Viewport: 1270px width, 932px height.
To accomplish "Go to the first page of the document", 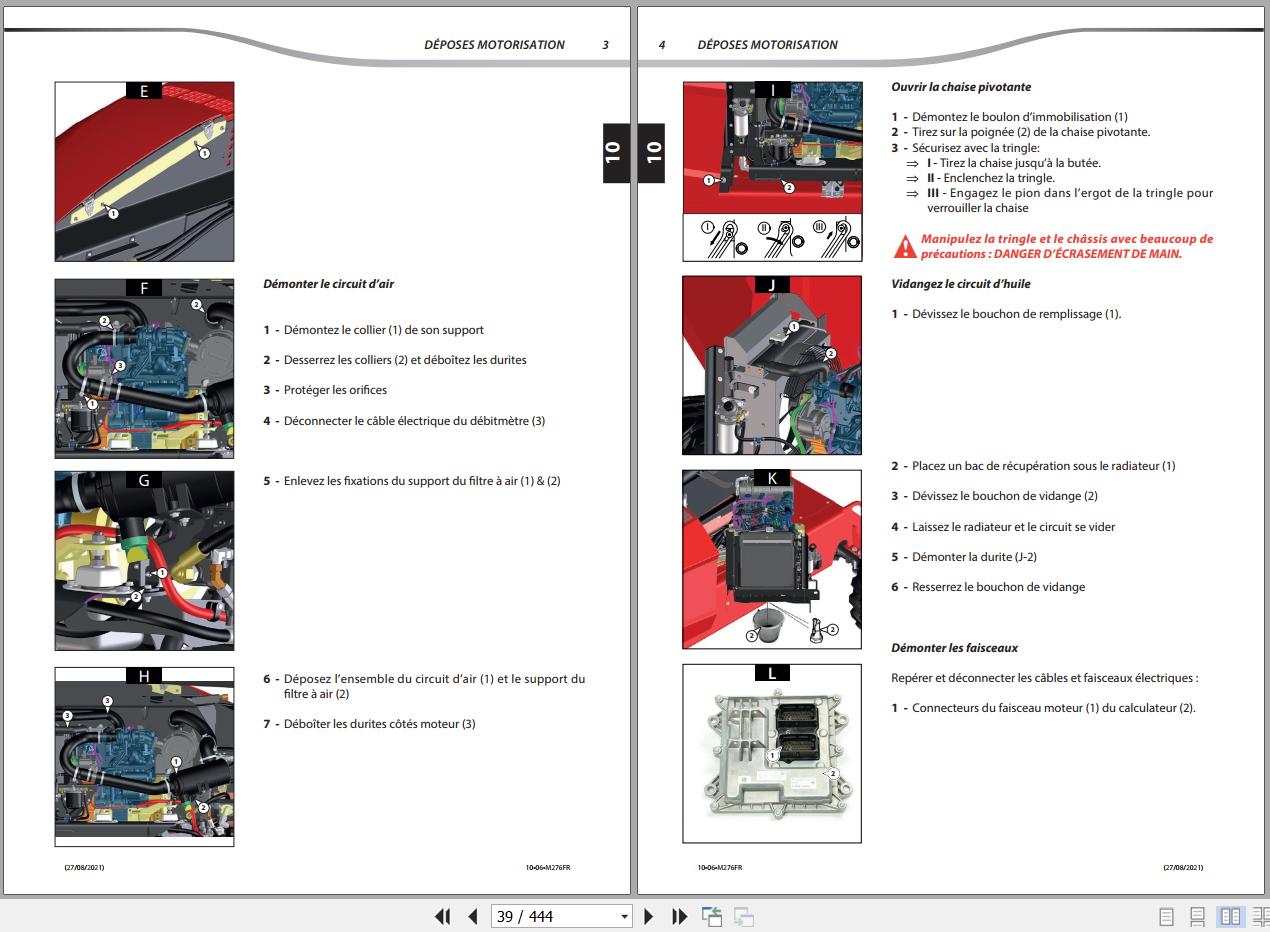I will point(442,916).
